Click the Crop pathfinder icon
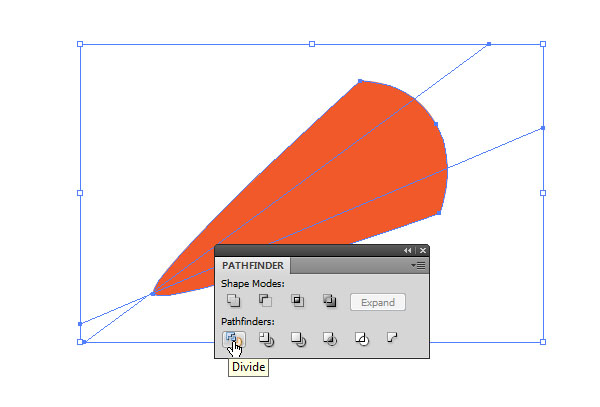Image resolution: width=600 pixels, height=407 pixels. pos(330,339)
